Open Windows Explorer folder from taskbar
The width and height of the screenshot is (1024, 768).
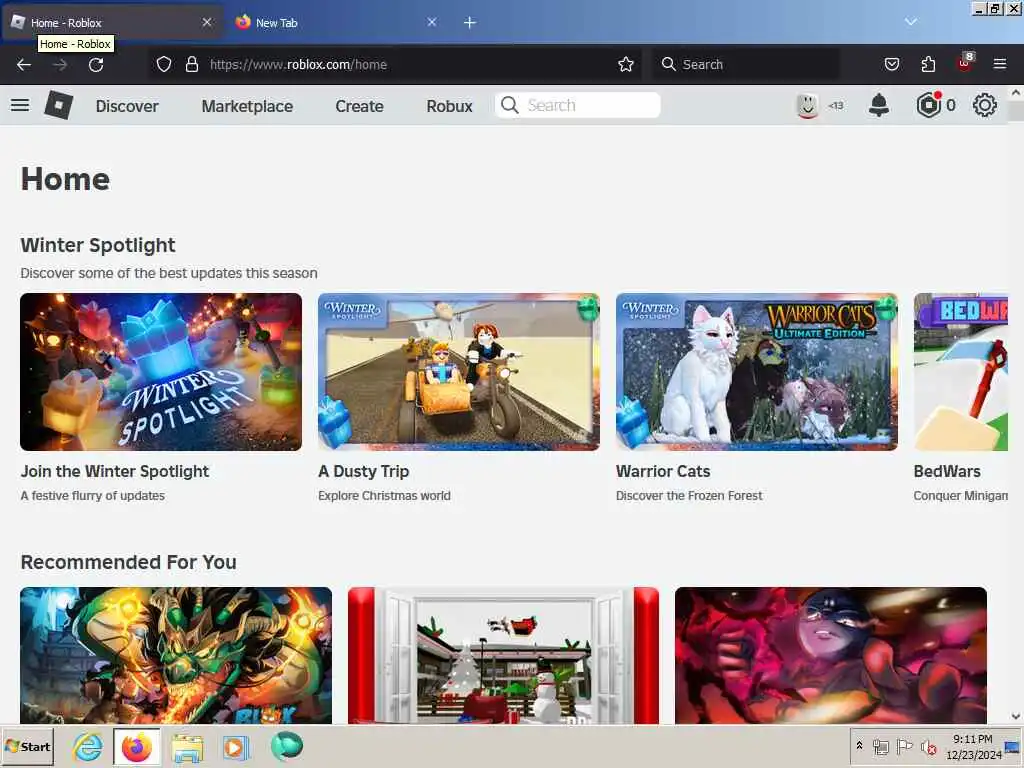tap(187, 746)
